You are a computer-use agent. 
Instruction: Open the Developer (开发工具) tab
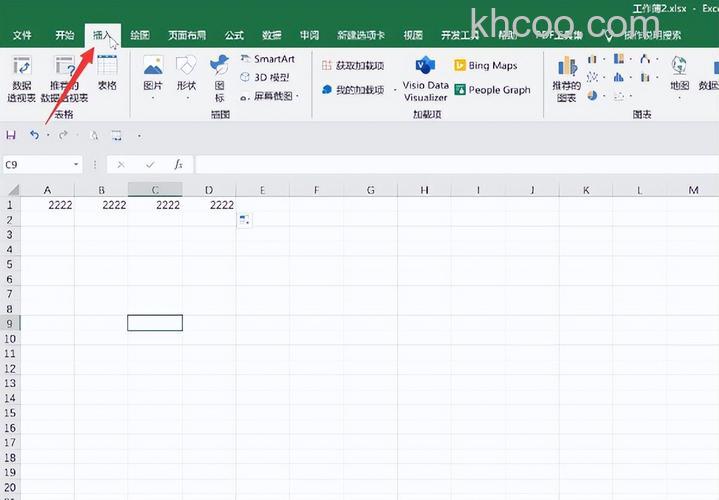pyautogui.click(x=459, y=35)
